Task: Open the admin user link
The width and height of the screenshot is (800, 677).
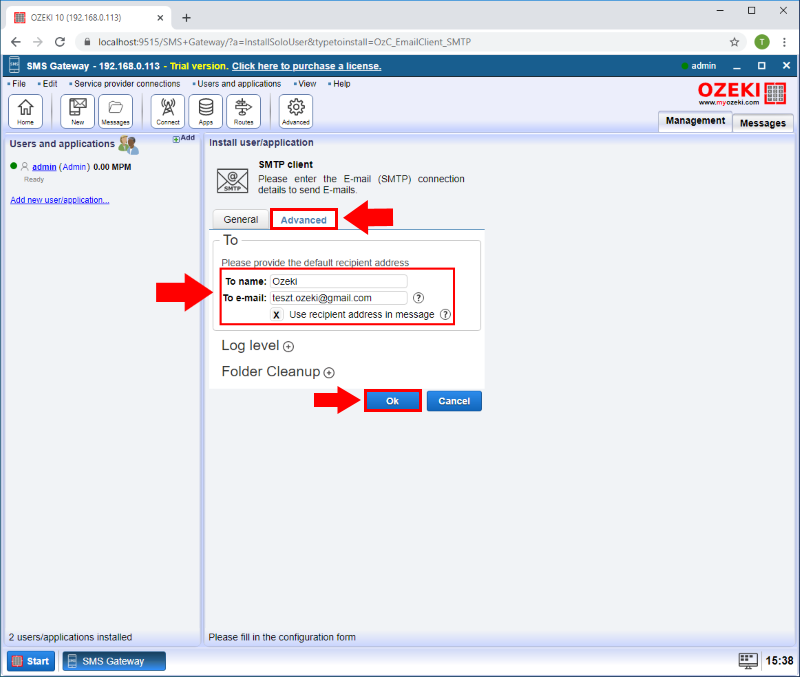Action: [x=44, y=167]
